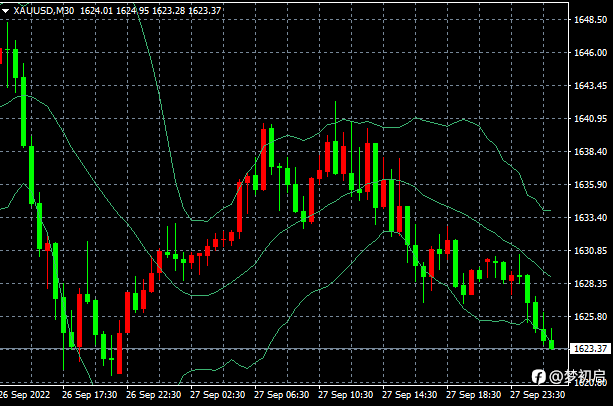Click the OHLC values 1624.01 1624.95 1623.28 1623.37
The height and width of the screenshot is (406, 613).
[151, 11]
